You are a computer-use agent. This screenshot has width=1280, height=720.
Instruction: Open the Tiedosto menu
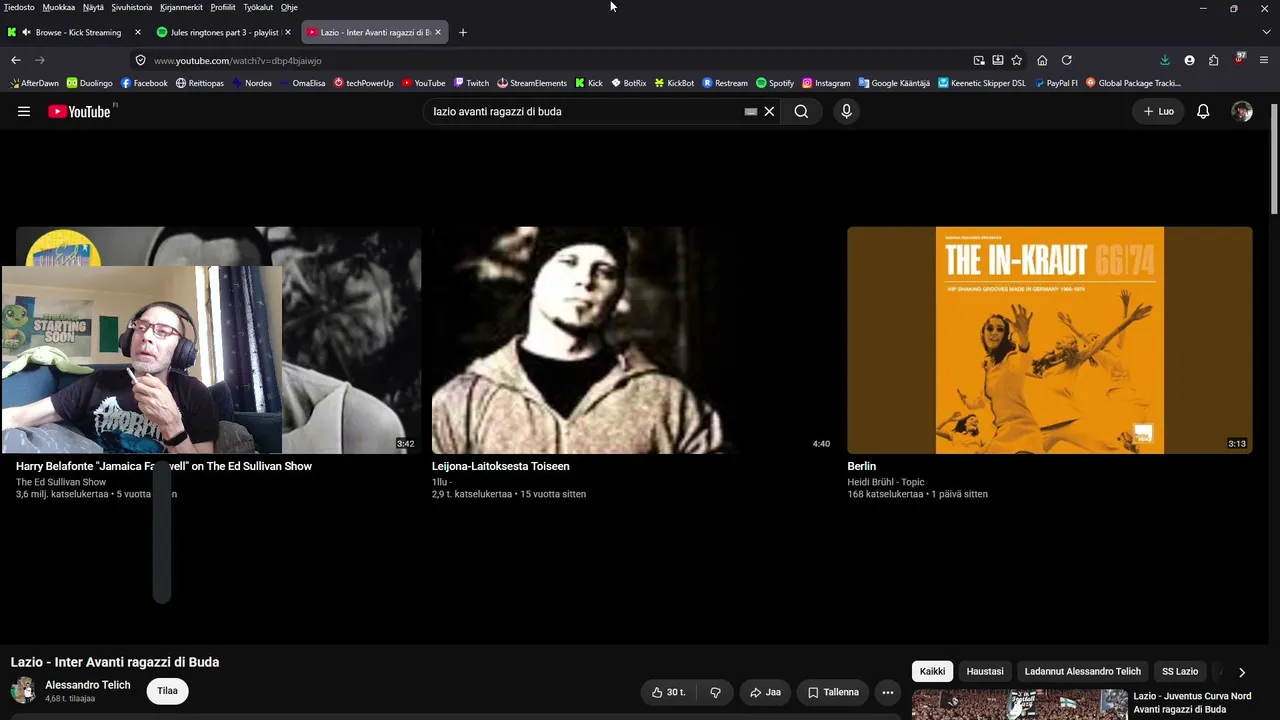point(19,7)
